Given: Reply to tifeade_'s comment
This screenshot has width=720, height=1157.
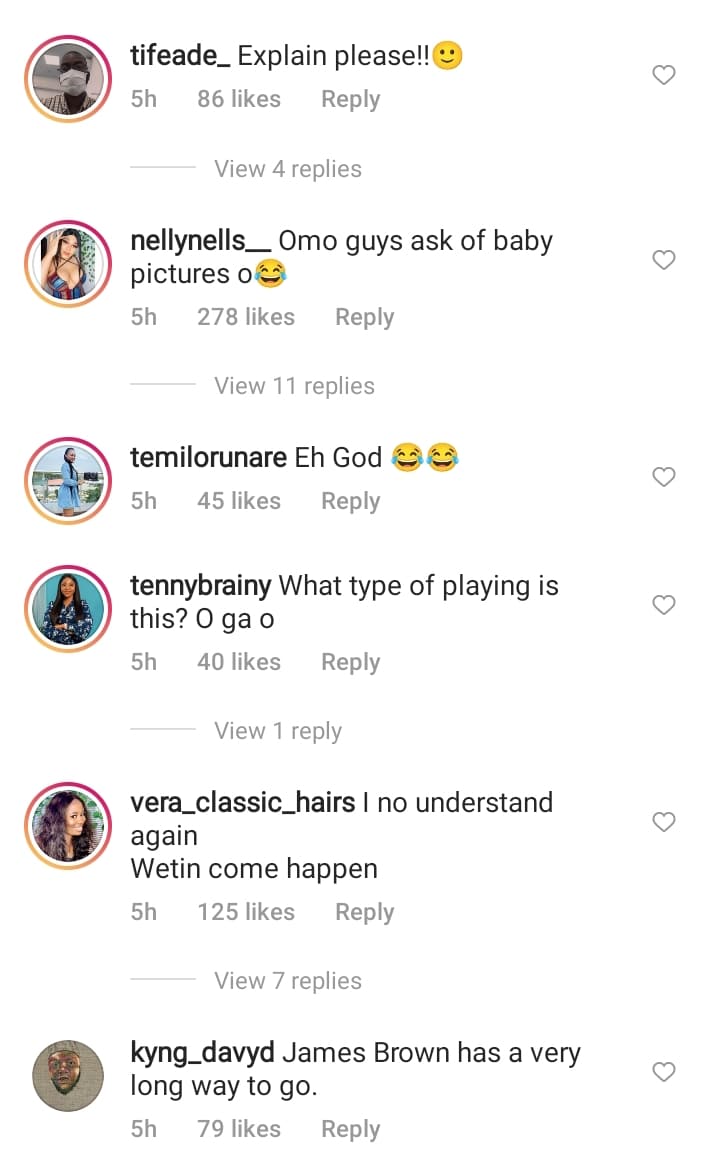Looking at the screenshot, I should coord(350,99).
